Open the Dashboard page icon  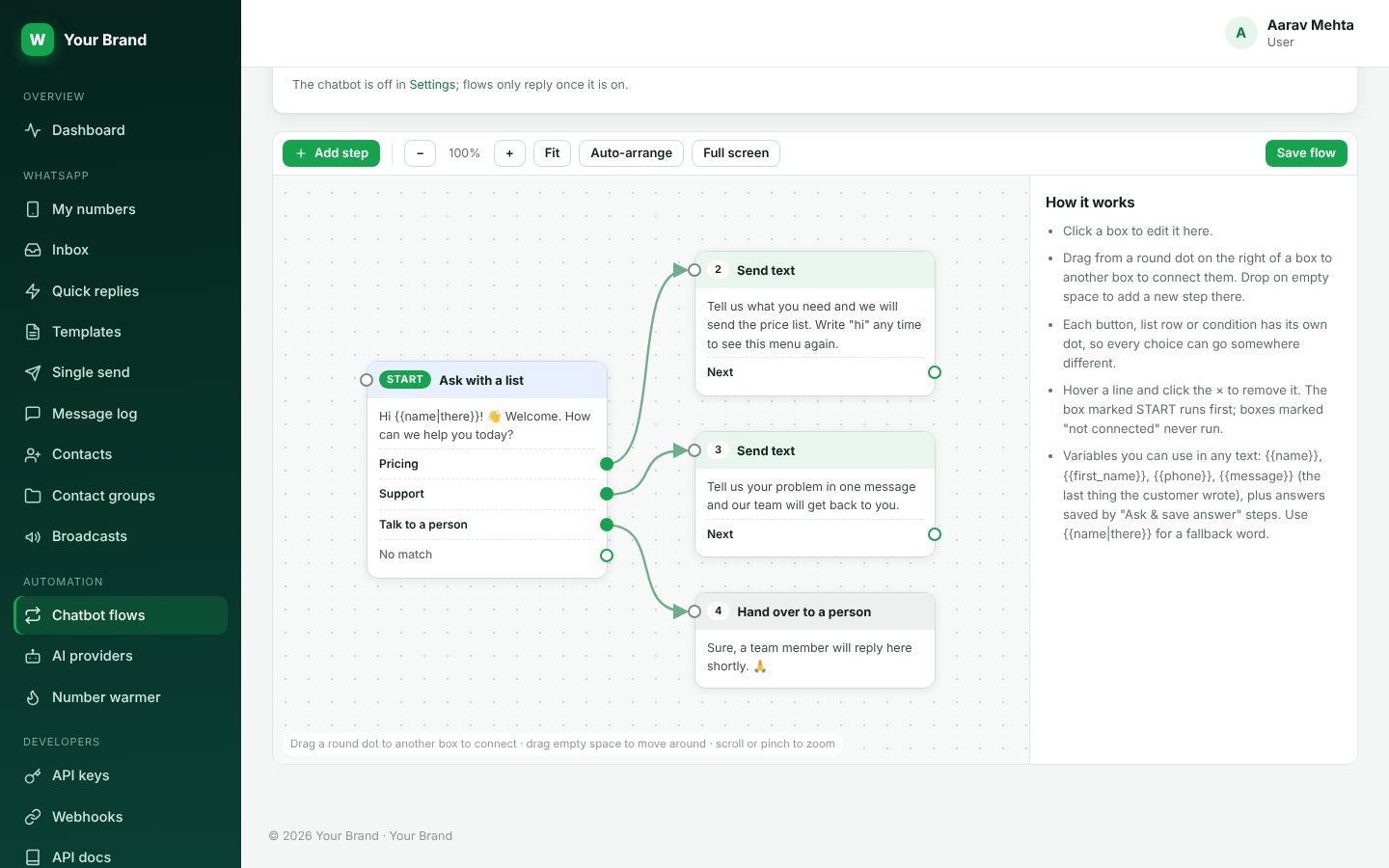click(33, 130)
